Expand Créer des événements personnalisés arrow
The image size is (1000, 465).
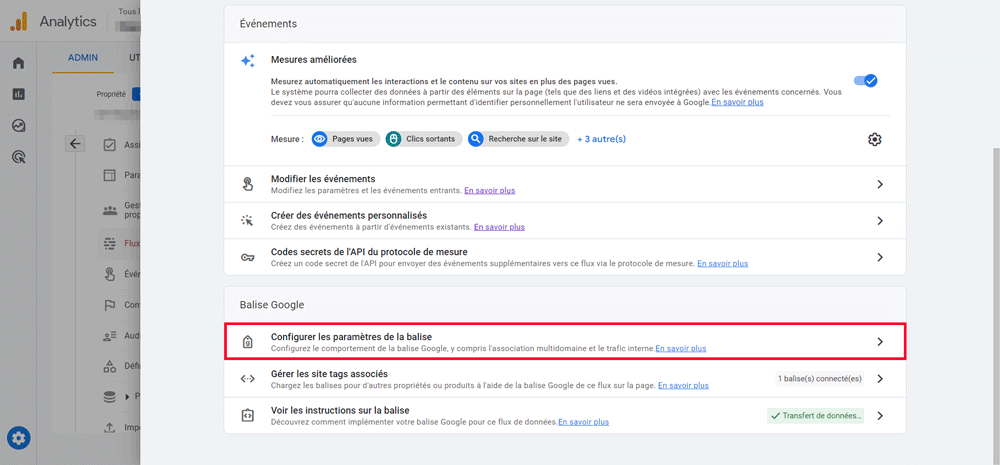click(x=880, y=221)
